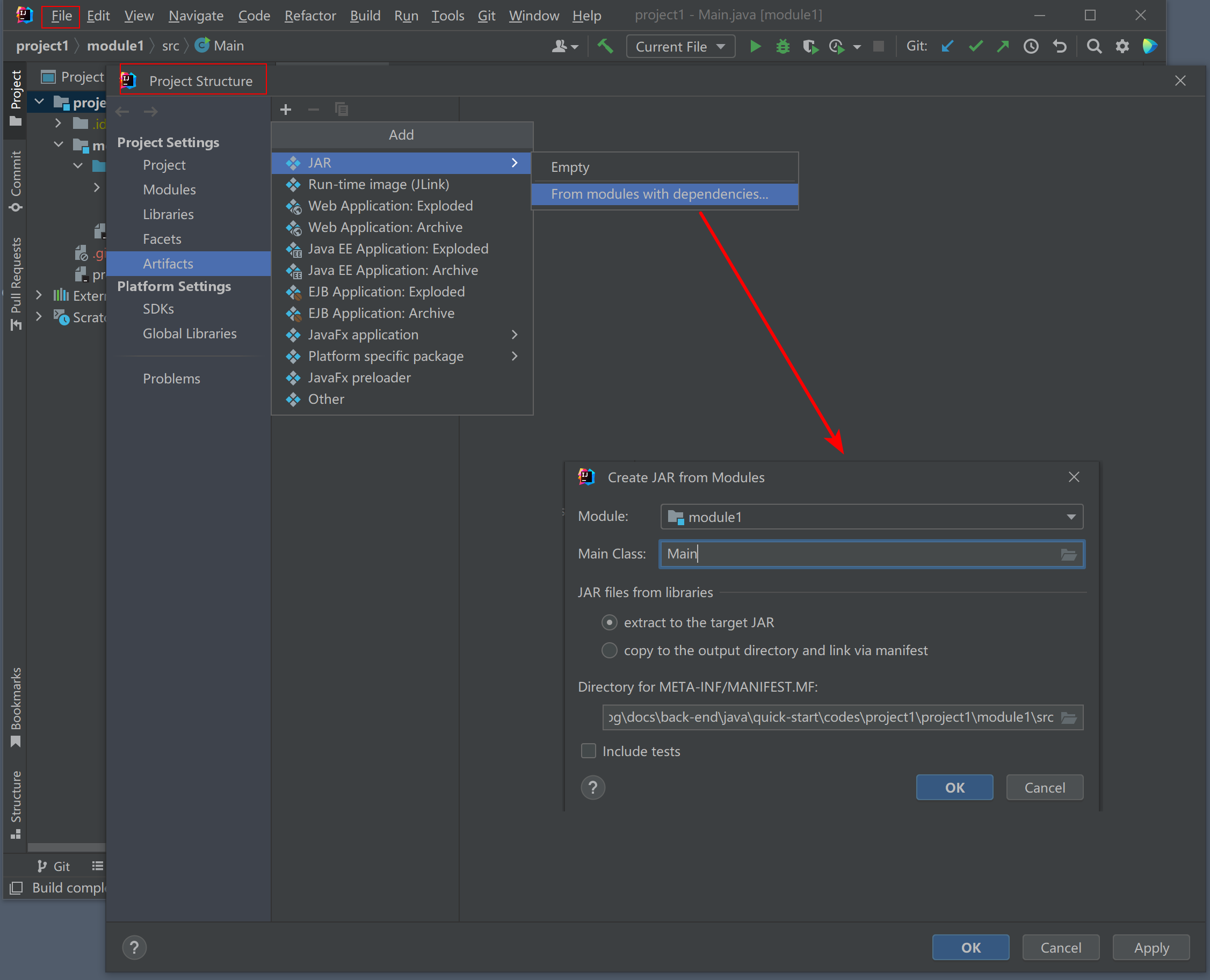Screen dimensions: 1210x980
Task: Click the plus Add artifact icon
Action: point(286,110)
